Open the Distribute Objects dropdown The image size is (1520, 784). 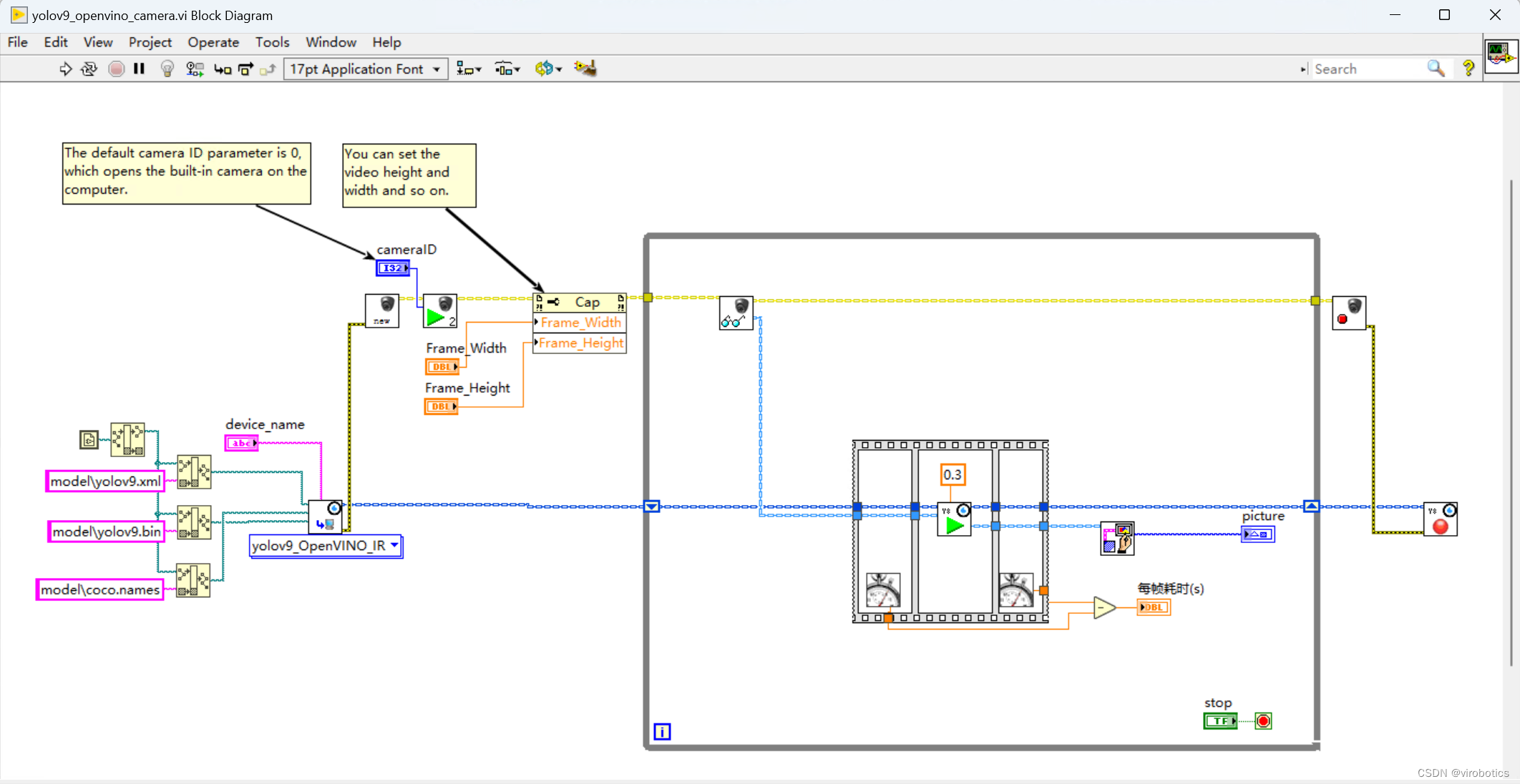click(x=507, y=69)
